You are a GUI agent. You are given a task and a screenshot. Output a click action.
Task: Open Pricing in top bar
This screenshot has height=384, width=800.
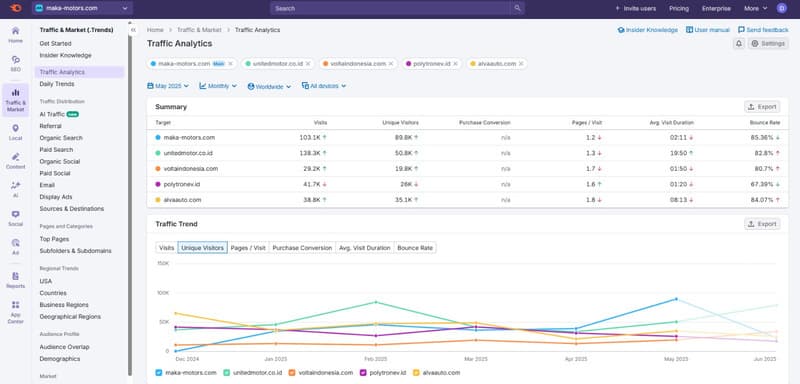679,8
